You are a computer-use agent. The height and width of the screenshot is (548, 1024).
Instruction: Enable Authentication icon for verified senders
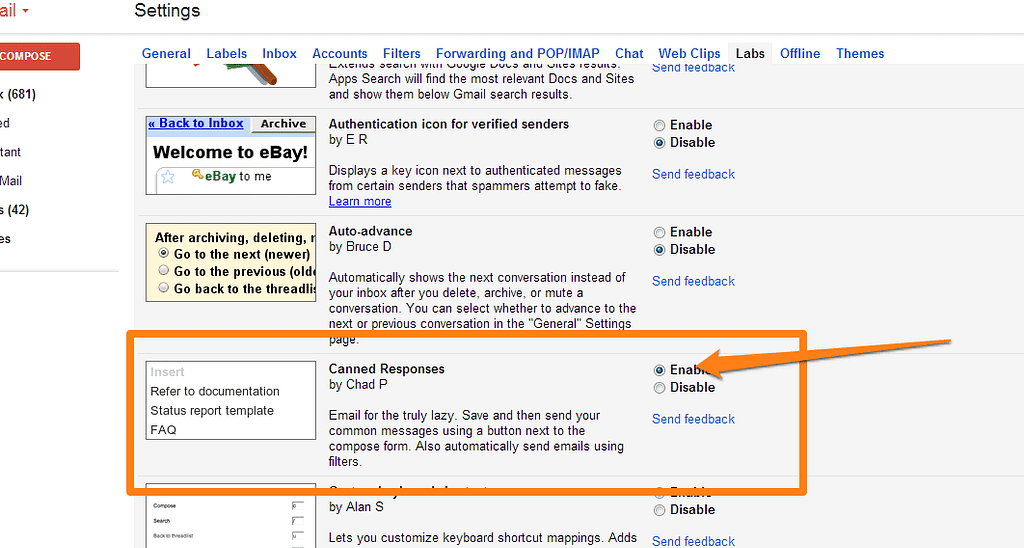pyautogui.click(x=659, y=126)
